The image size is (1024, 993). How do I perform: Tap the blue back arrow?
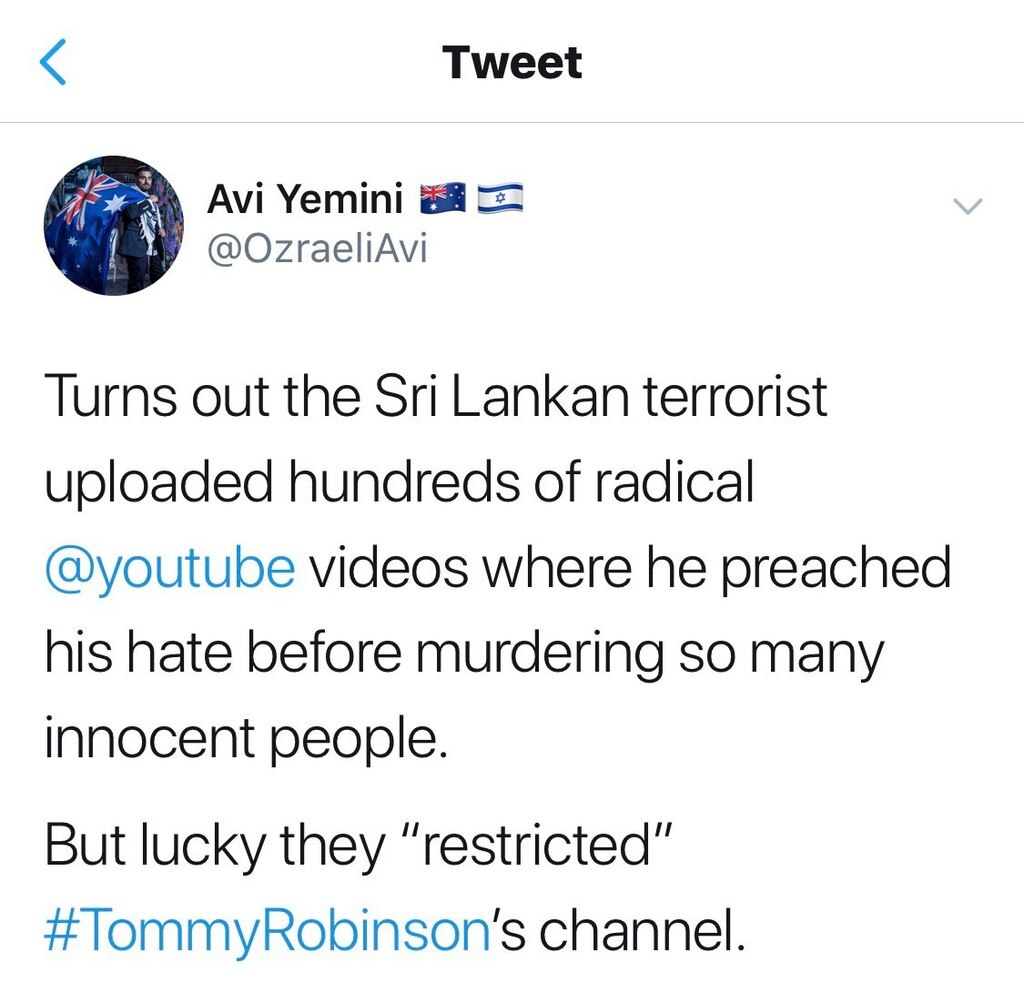(x=53, y=63)
